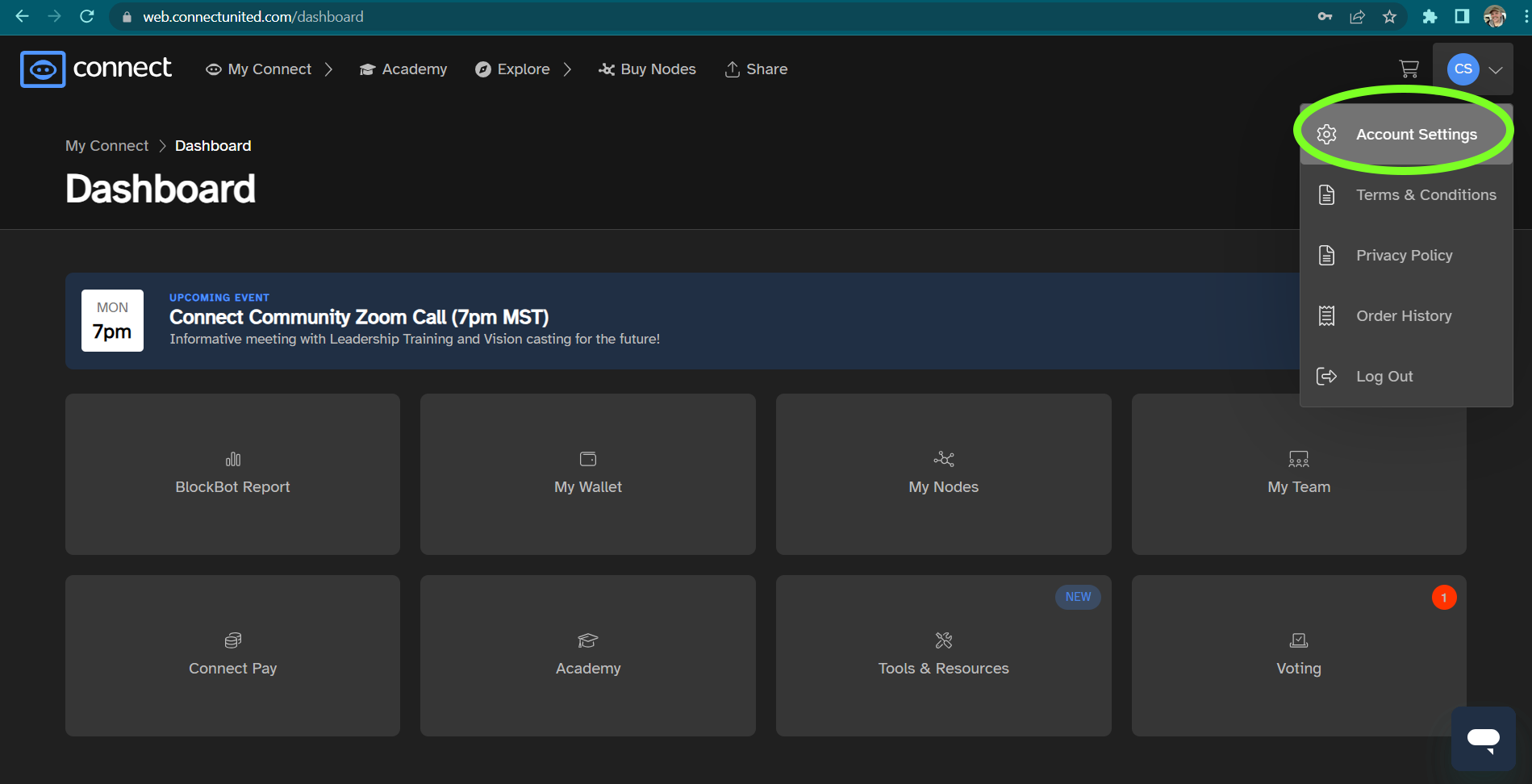This screenshot has height=784, width=1532.
Task: Click the chat bubble widget icon
Action: point(1483,739)
